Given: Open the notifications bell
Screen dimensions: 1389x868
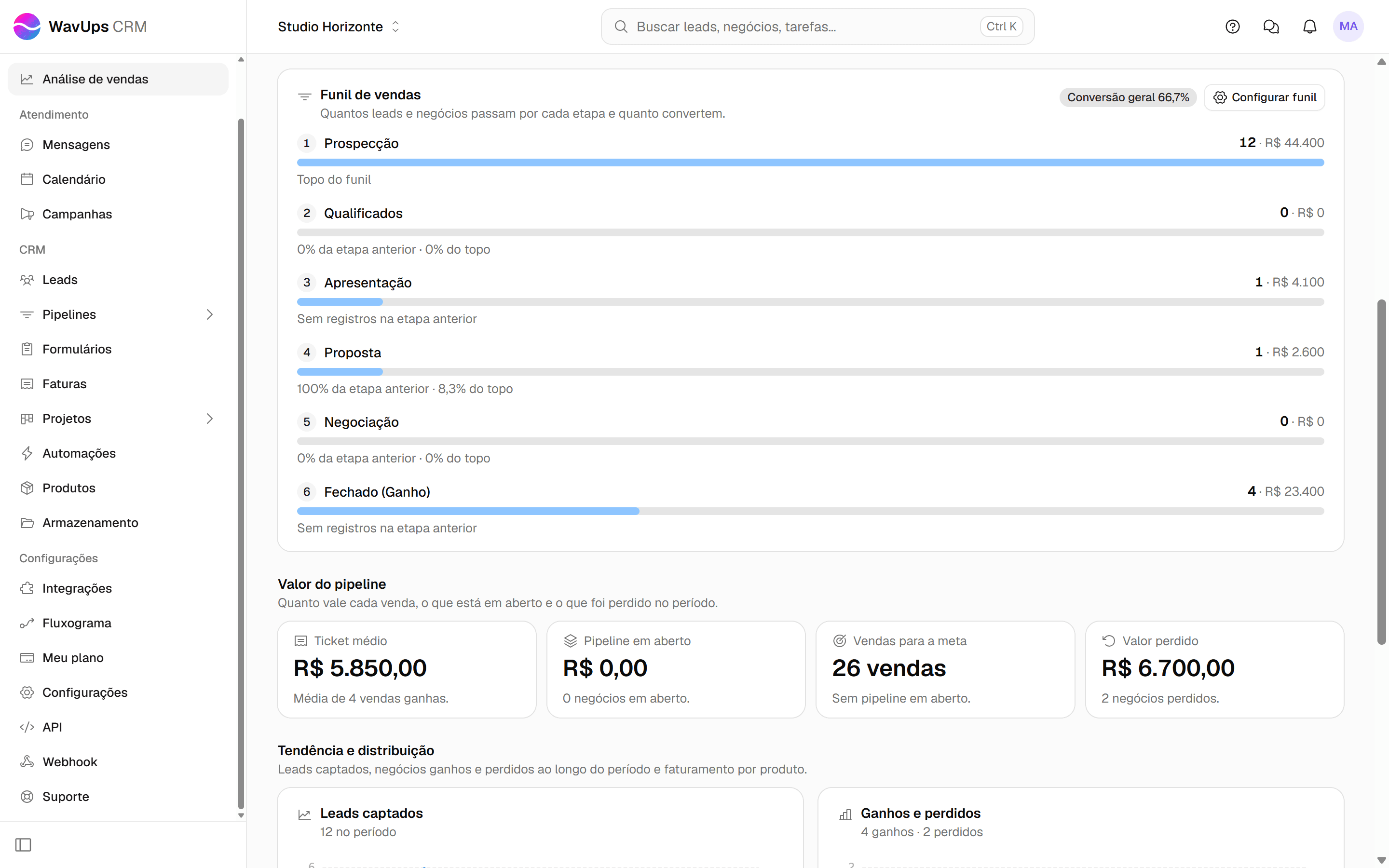Looking at the screenshot, I should tap(1309, 27).
